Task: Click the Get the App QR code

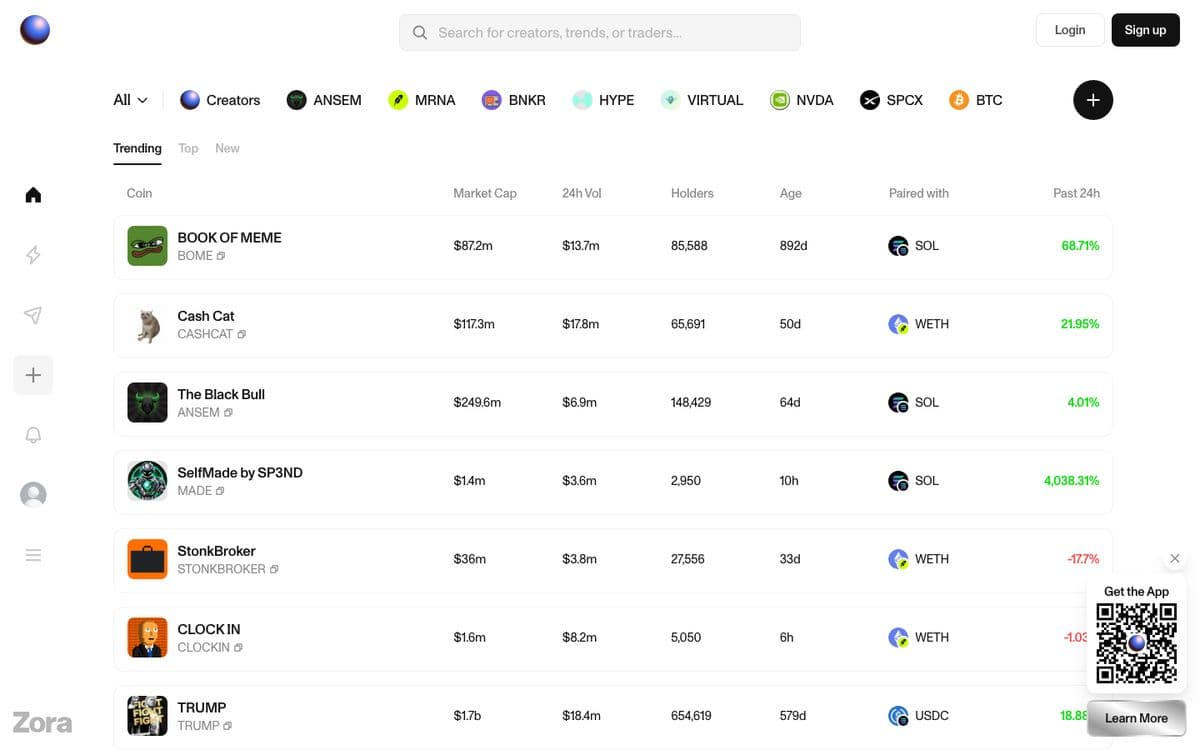Action: click(1136, 643)
